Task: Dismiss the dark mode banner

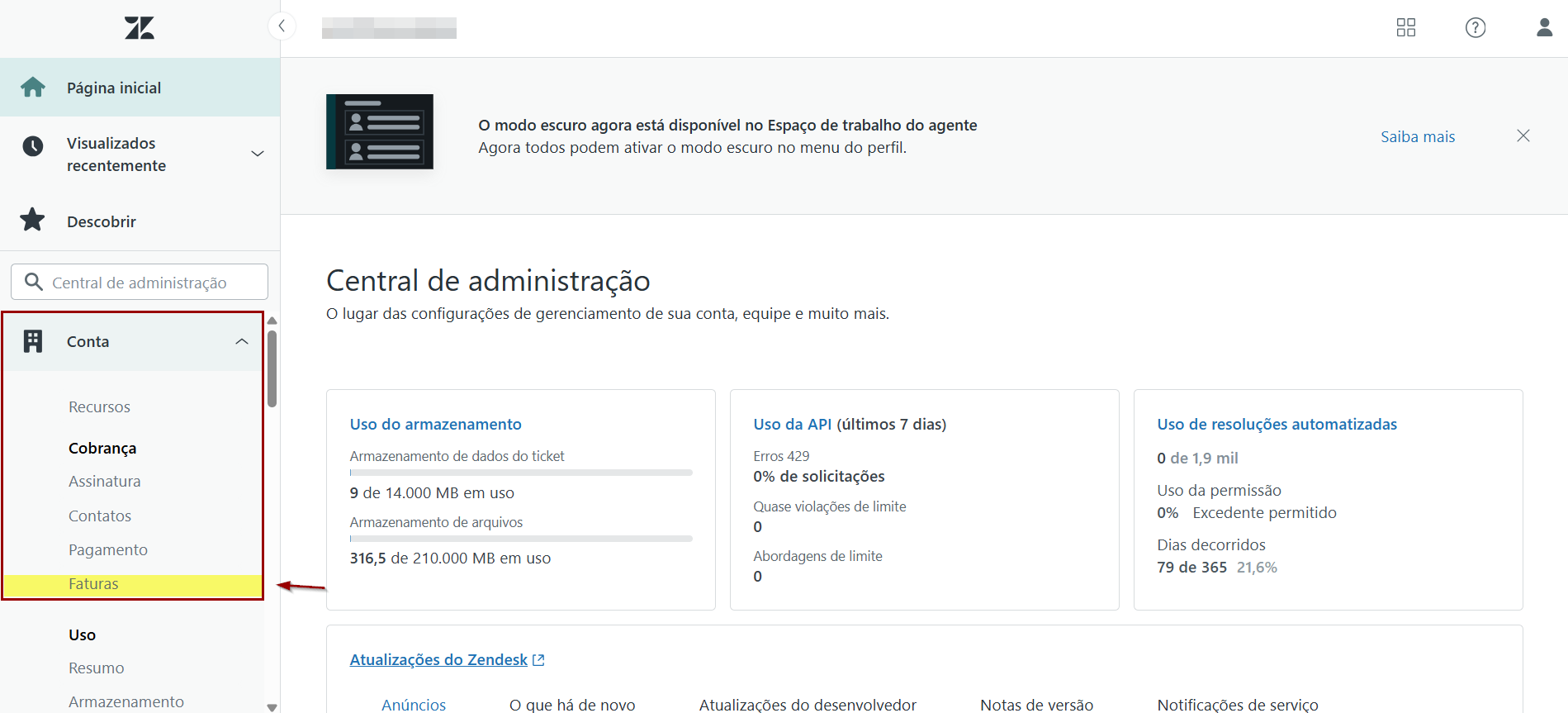Action: click(x=1523, y=135)
